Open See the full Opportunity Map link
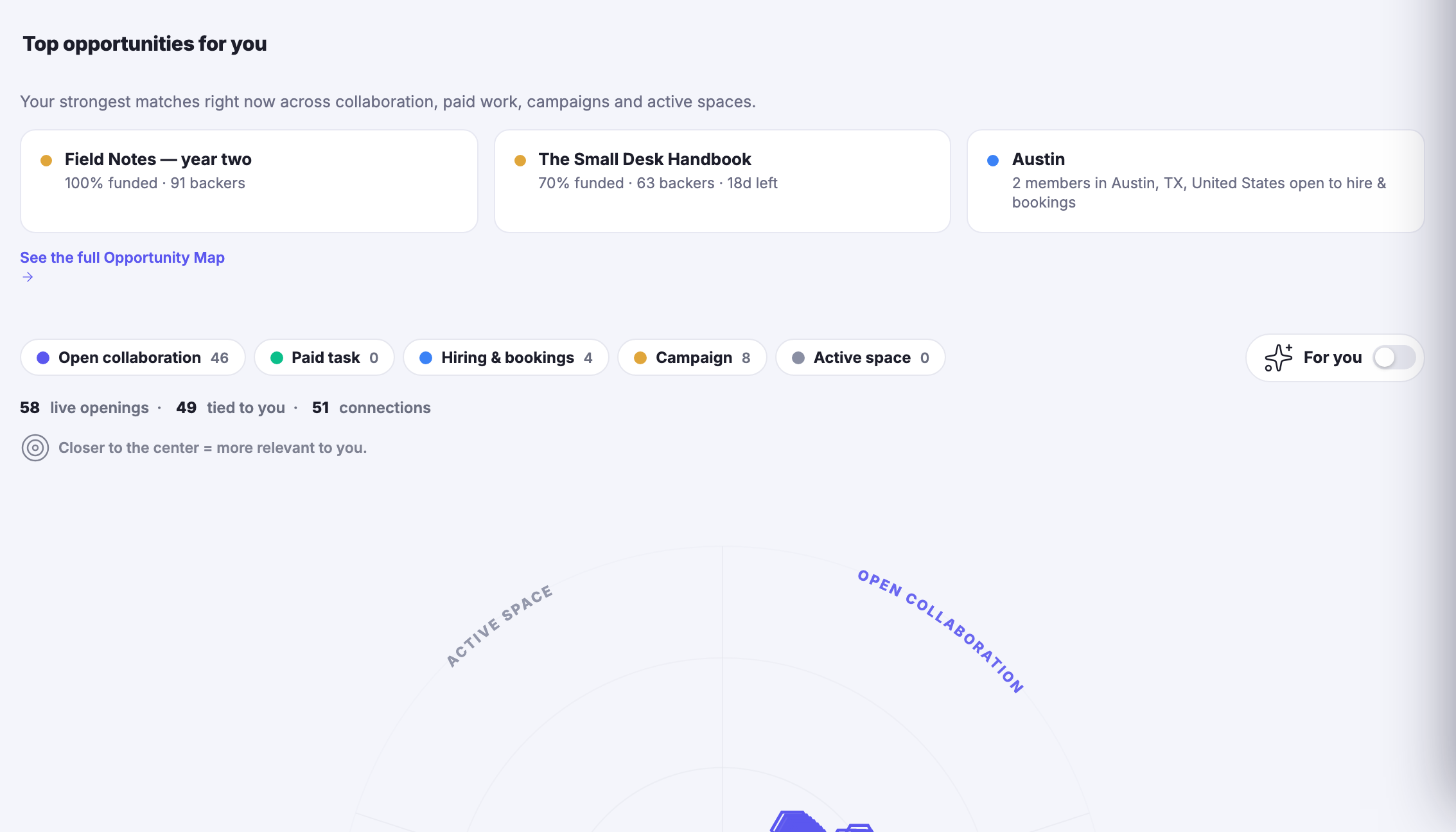 (x=122, y=258)
